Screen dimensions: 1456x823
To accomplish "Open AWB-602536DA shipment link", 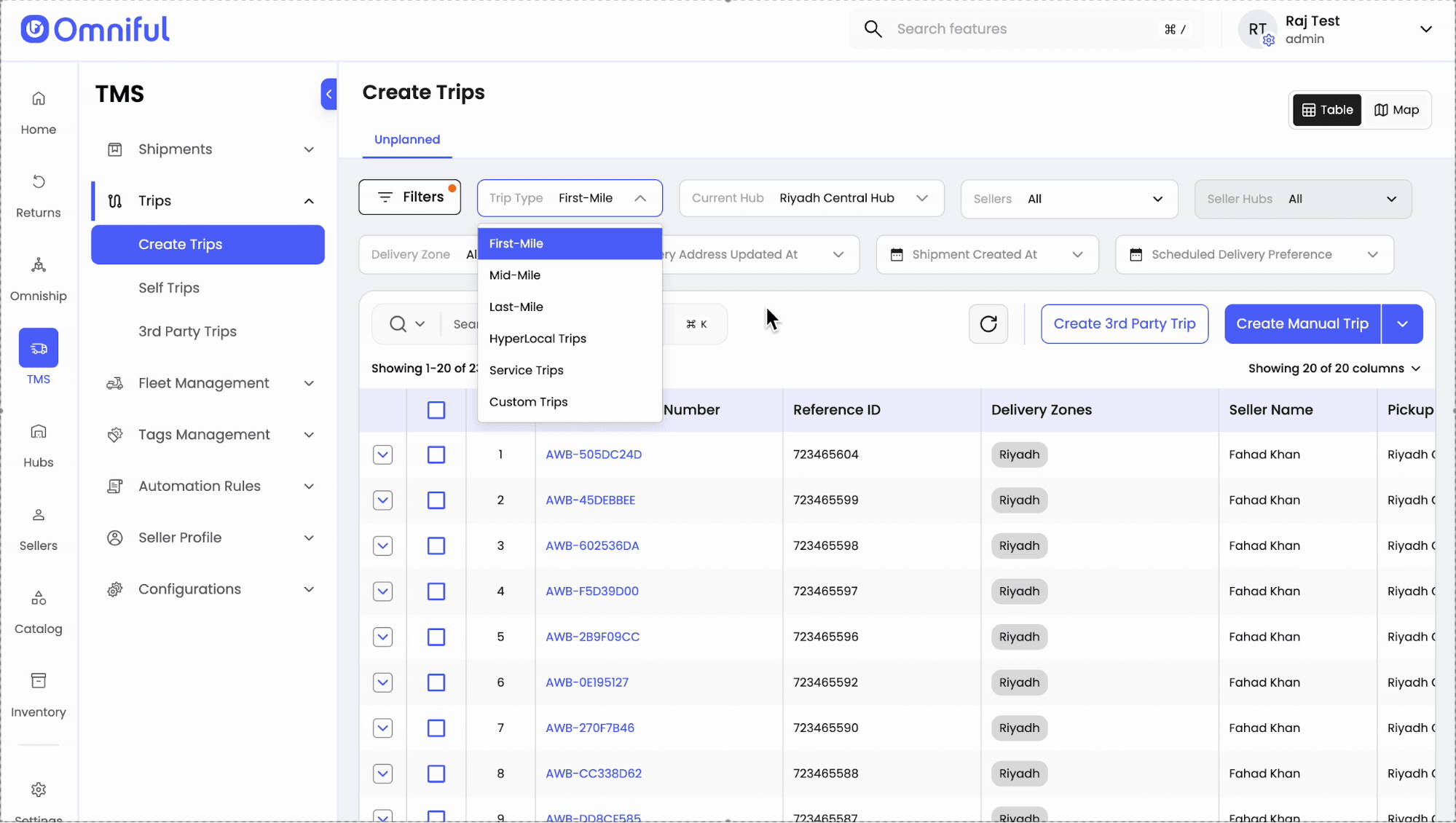I will [592, 546].
